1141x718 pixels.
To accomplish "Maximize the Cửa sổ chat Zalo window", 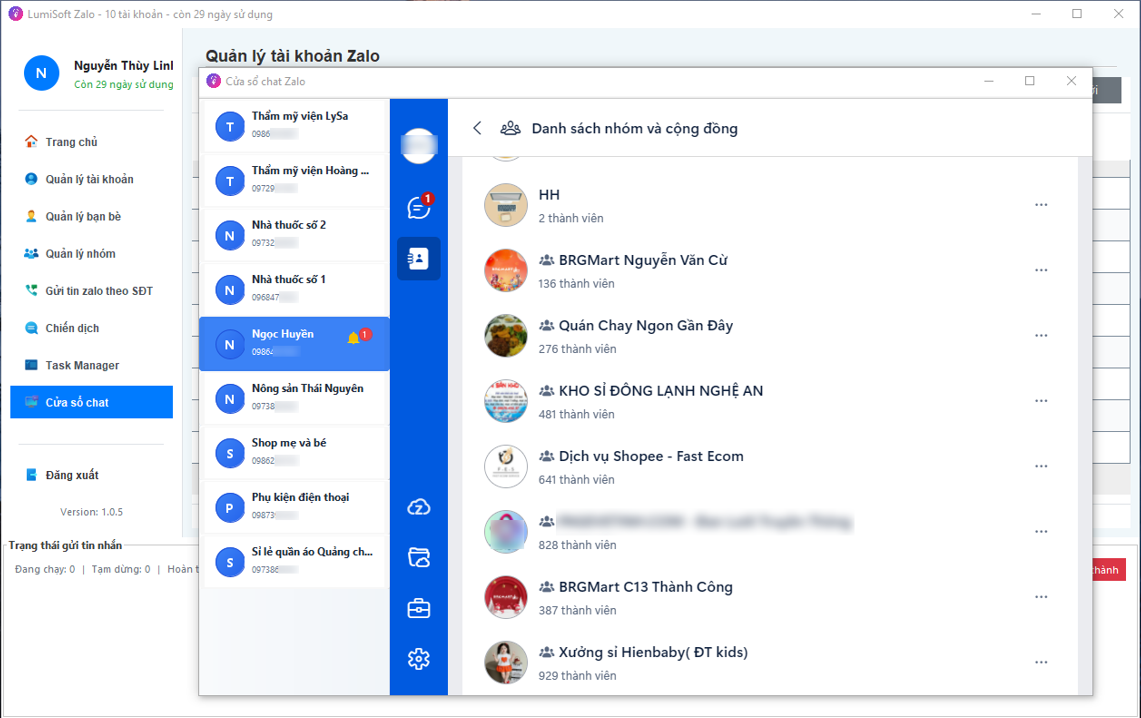I will pyautogui.click(x=1030, y=81).
